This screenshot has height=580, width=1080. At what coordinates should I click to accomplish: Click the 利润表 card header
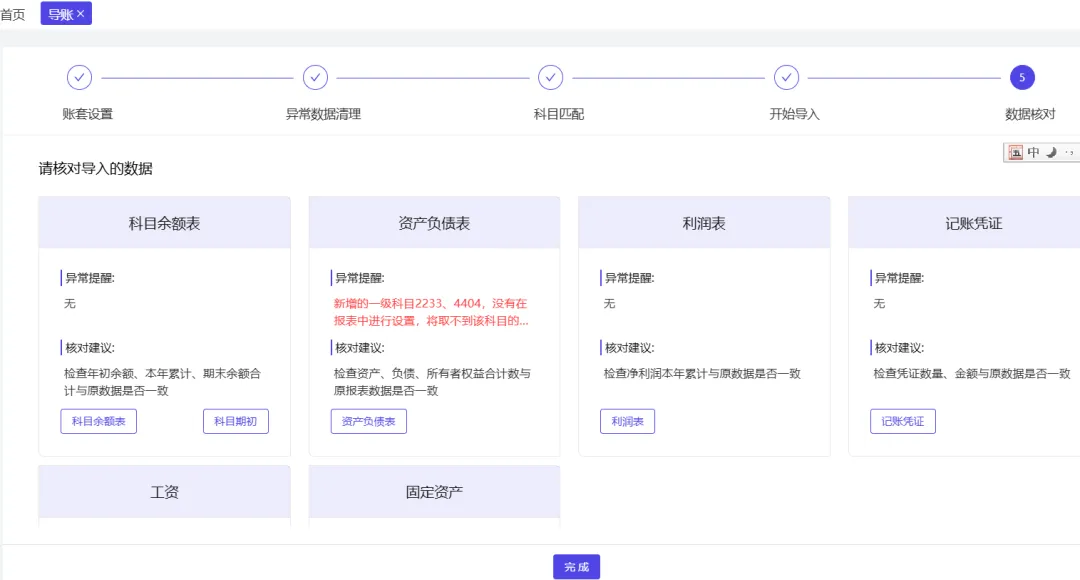click(704, 222)
